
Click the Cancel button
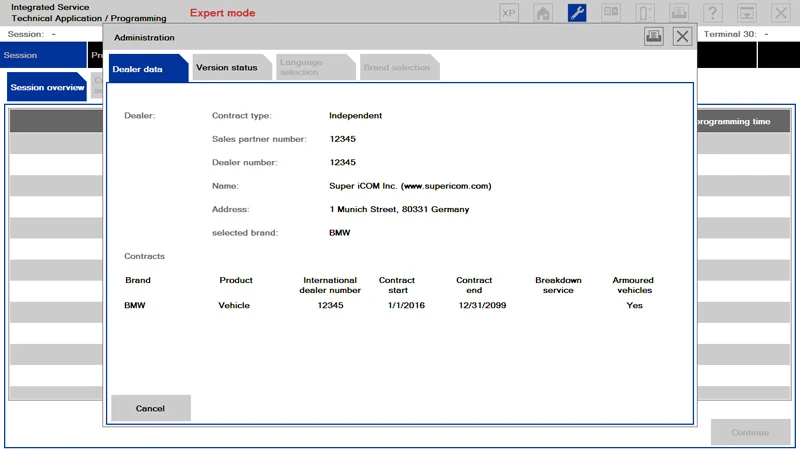151,408
